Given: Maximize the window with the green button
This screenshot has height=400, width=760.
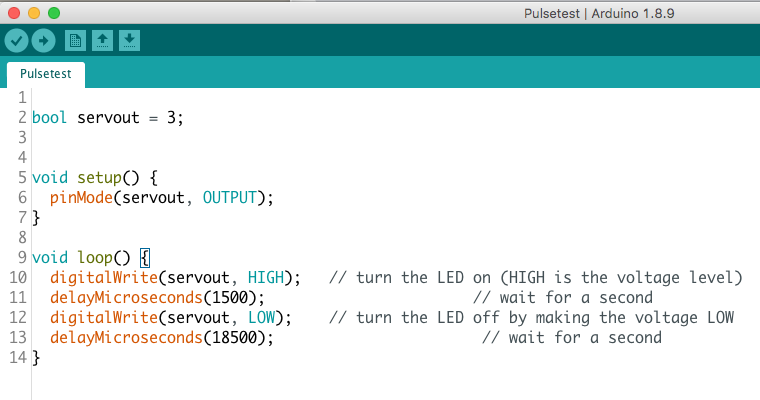Looking at the screenshot, I should coord(54,13).
